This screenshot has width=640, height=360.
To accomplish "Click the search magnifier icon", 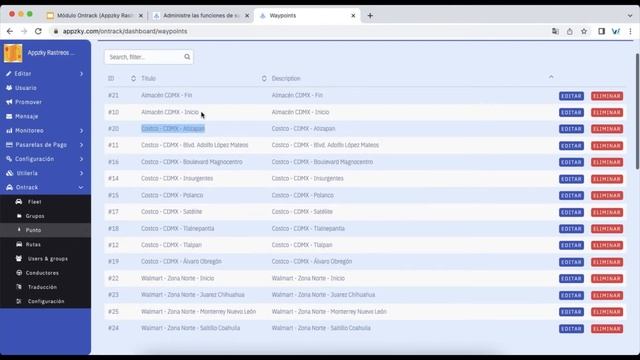I will 187,57.
